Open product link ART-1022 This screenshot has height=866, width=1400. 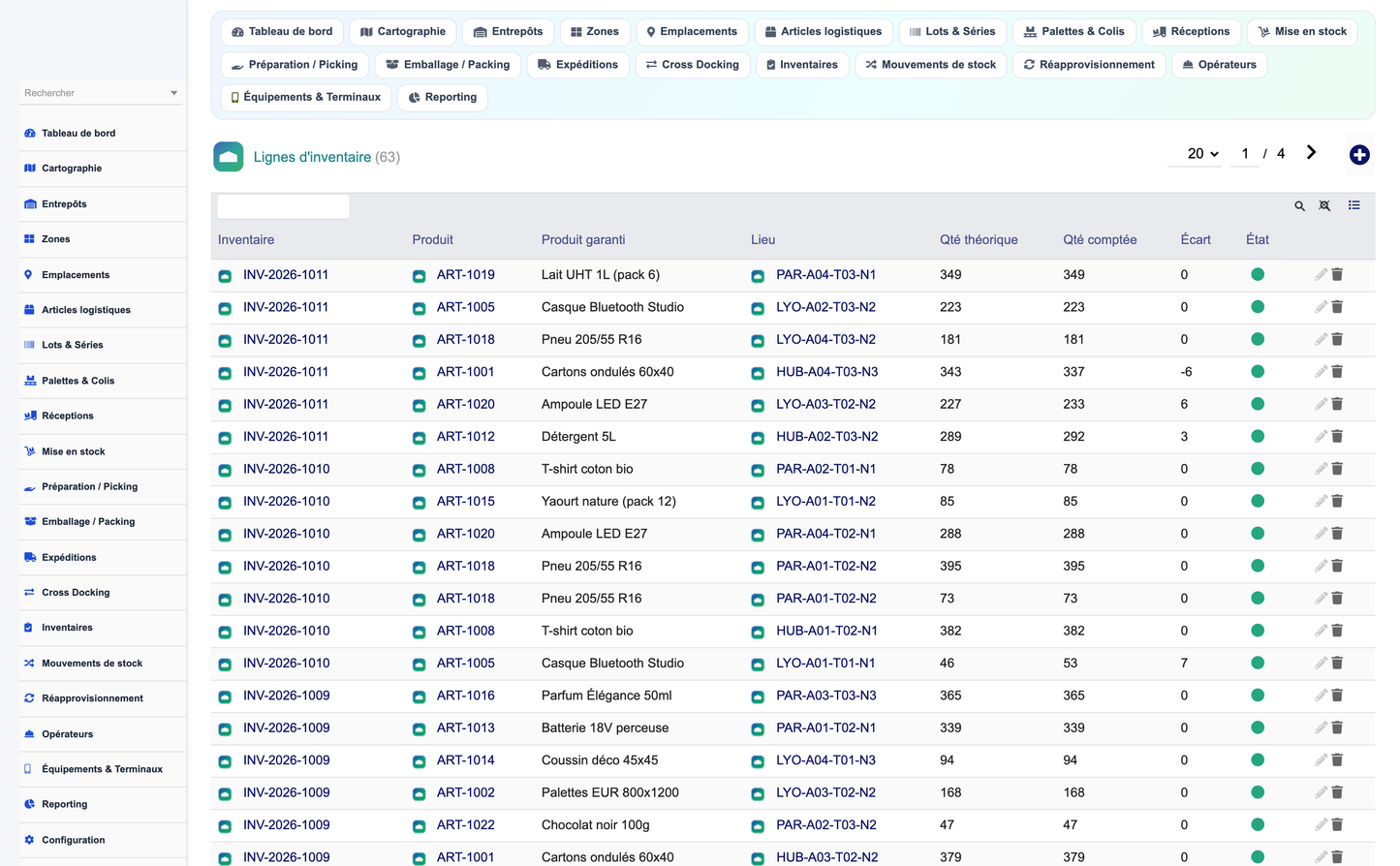pyautogui.click(x=466, y=825)
